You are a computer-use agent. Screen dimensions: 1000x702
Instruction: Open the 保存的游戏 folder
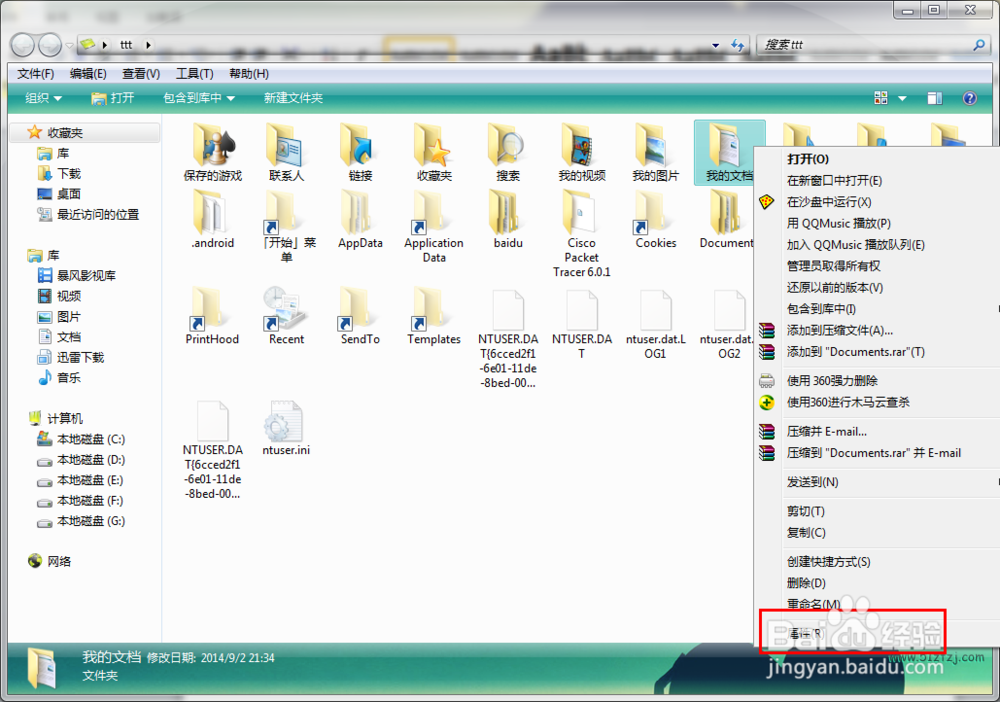pyautogui.click(x=213, y=152)
